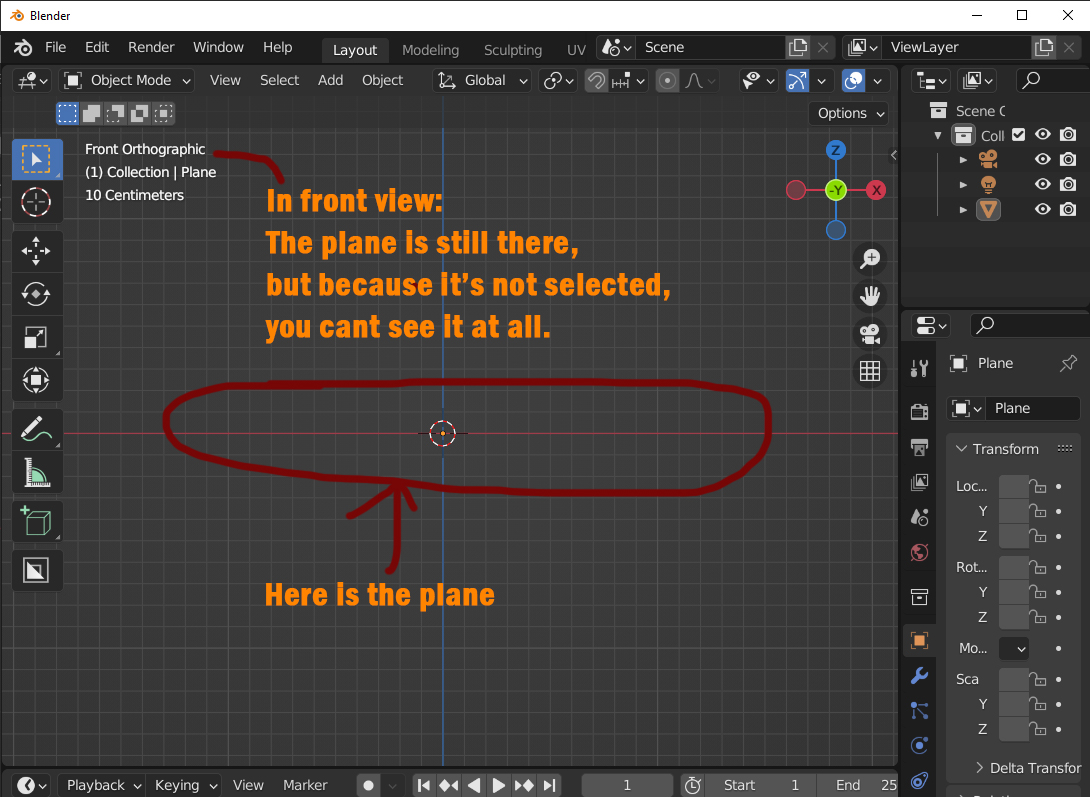Hide the Plane mesh row in outliner

pos(1042,209)
